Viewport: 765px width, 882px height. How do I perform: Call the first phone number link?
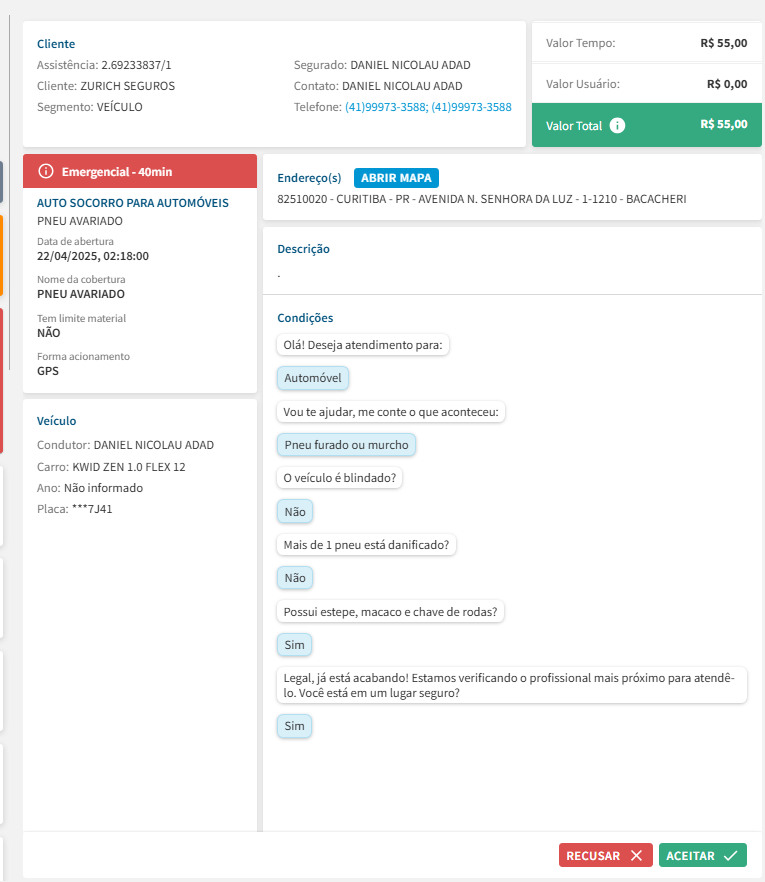point(386,107)
